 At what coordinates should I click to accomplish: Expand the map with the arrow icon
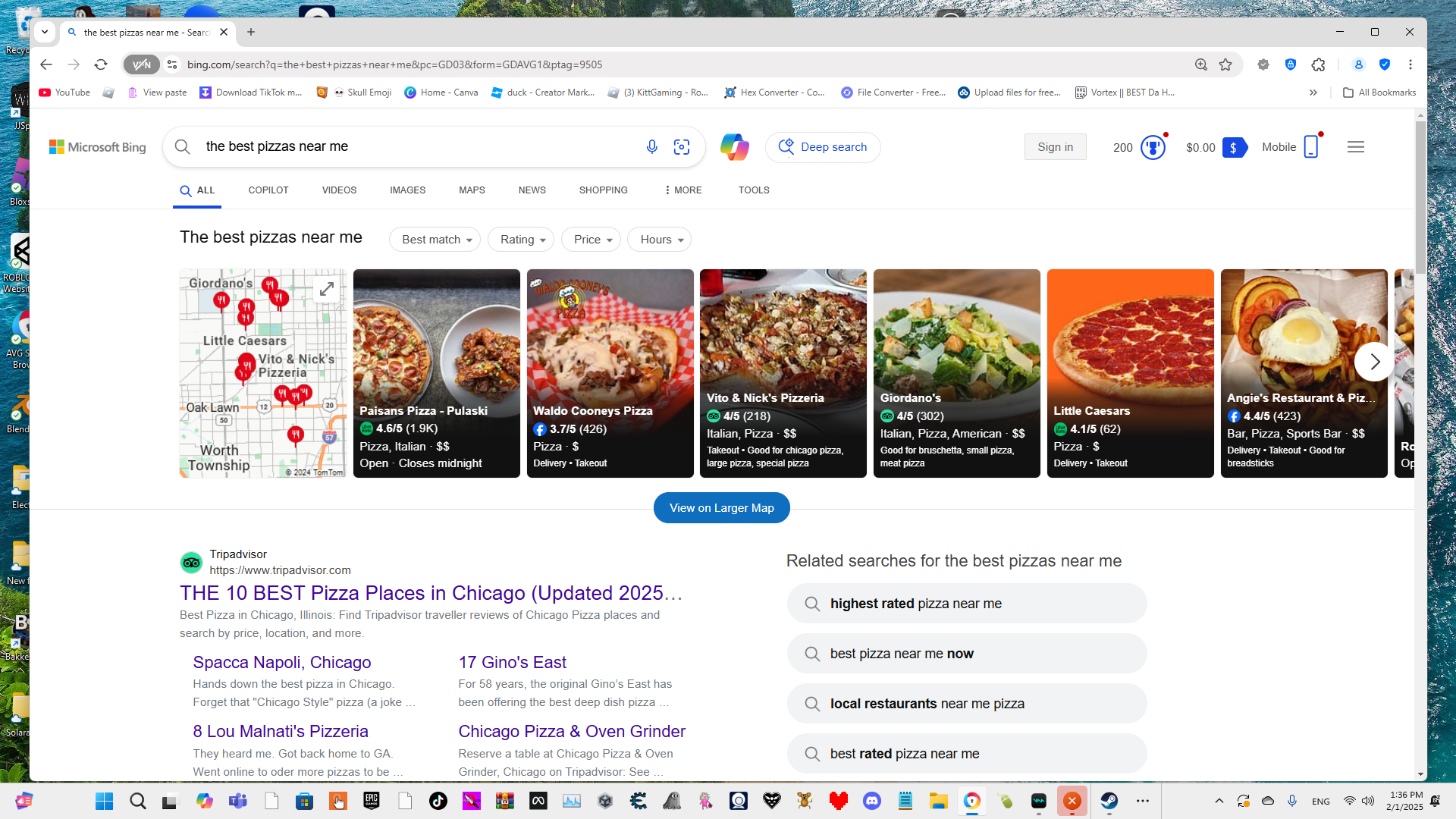[x=327, y=289]
